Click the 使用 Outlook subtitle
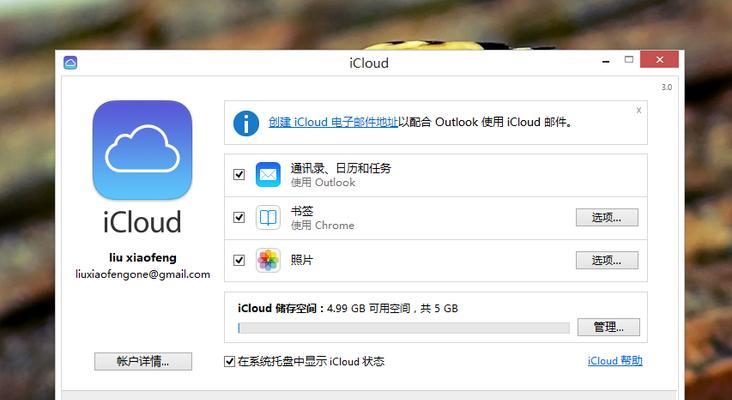Viewport: 732px width, 400px height. [323, 182]
